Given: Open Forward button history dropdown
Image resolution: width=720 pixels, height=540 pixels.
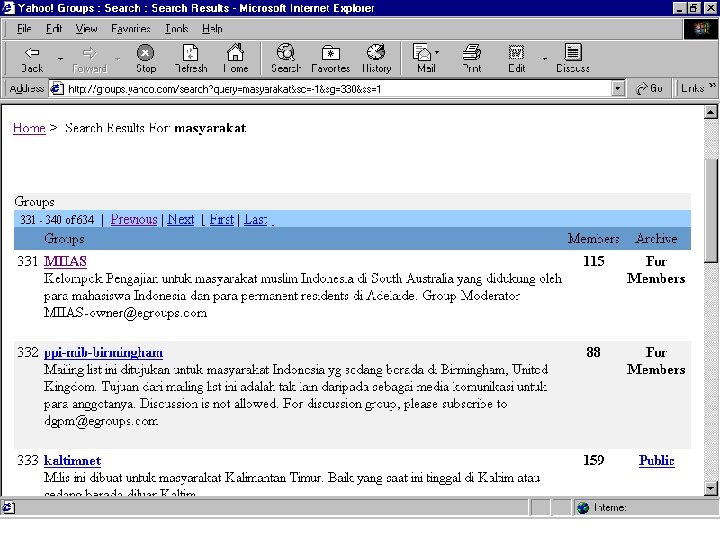Looking at the screenshot, I should click(118, 59).
